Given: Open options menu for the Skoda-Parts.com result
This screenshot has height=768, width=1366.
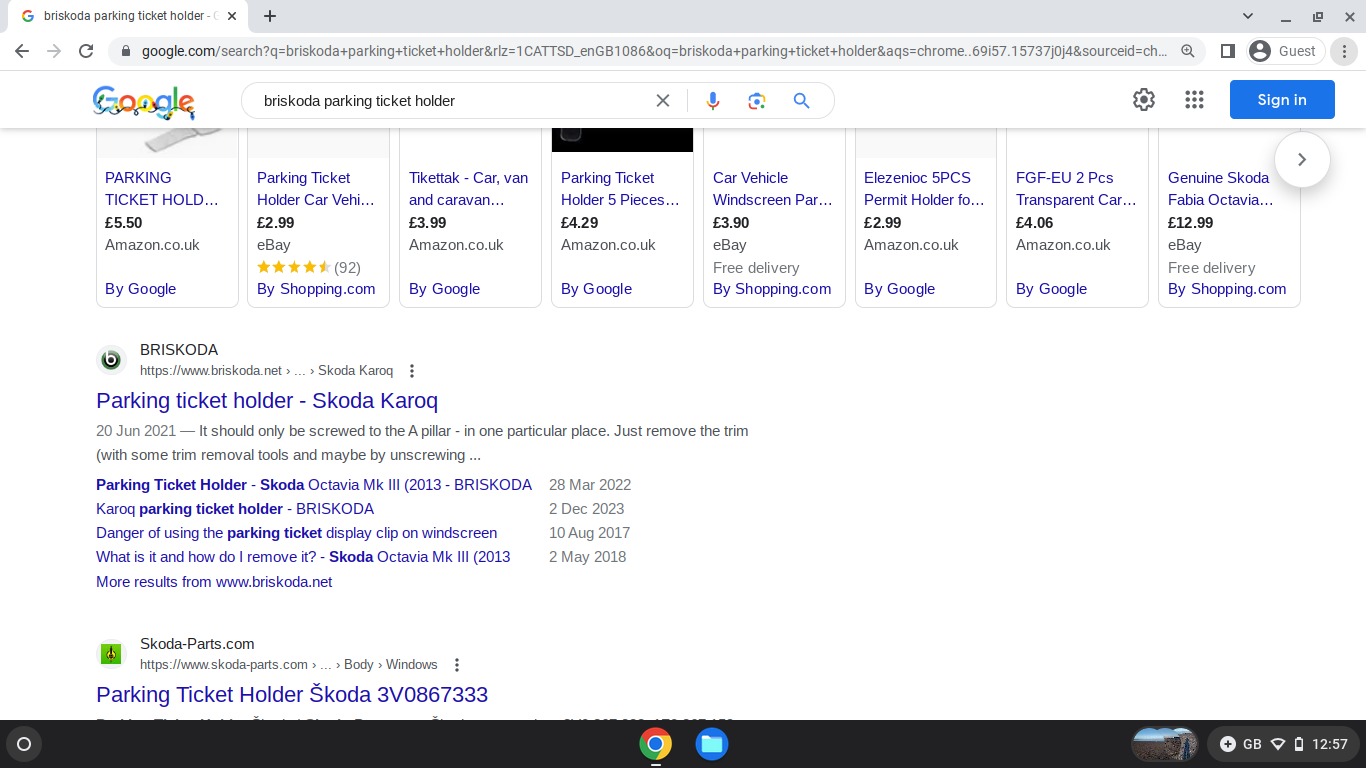Looking at the screenshot, I should click(x=457, y=665).
